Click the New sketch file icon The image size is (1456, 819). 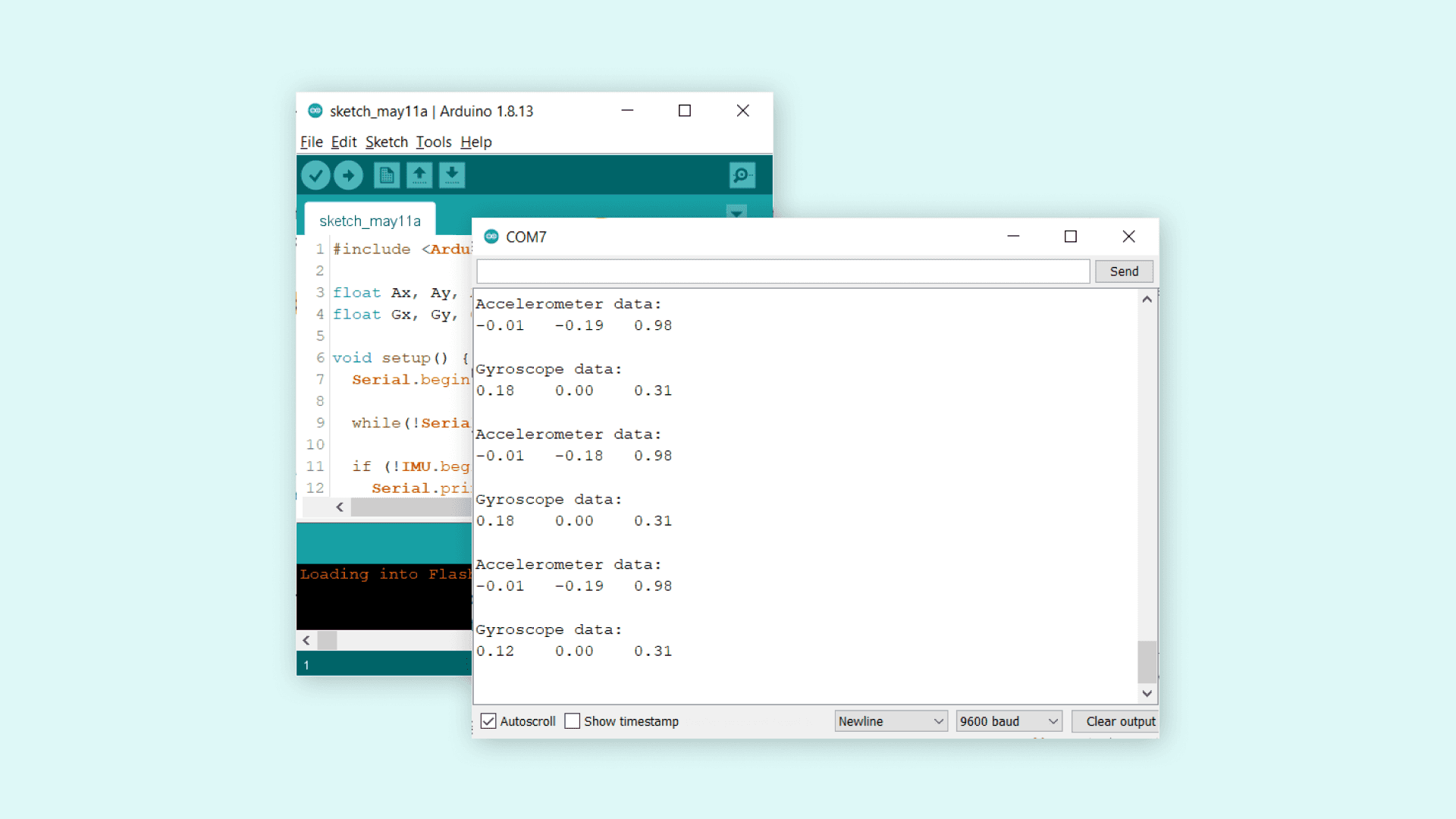click(387, 176)
